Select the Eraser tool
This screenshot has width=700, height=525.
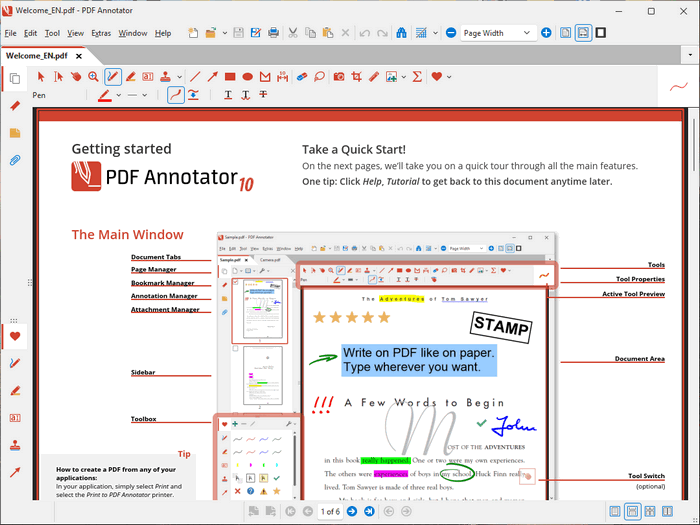pos(302,77)
